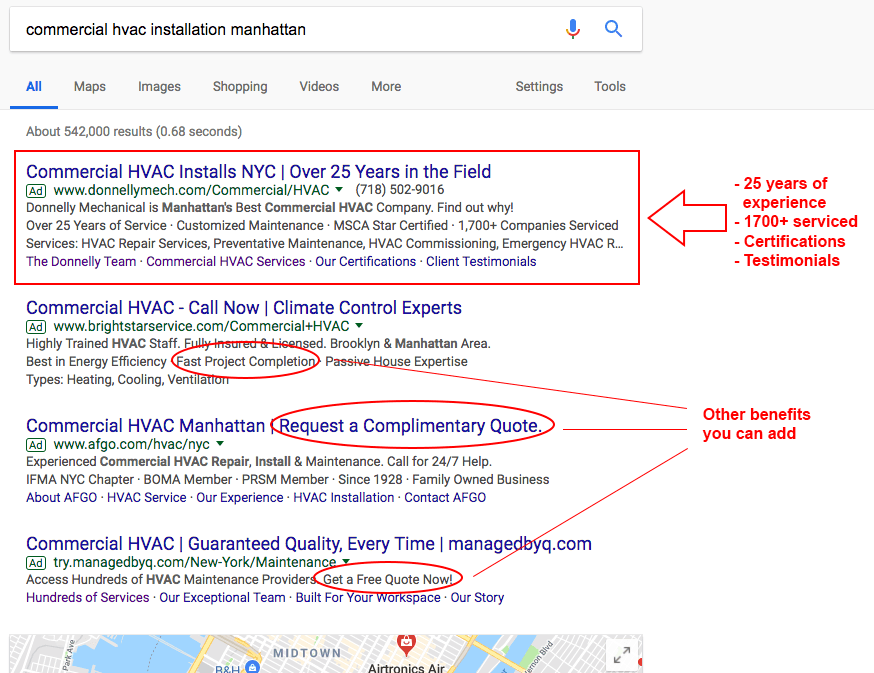Click 'About 542,000 results' count text
The image size is (874, 673).
coord(134,132)
